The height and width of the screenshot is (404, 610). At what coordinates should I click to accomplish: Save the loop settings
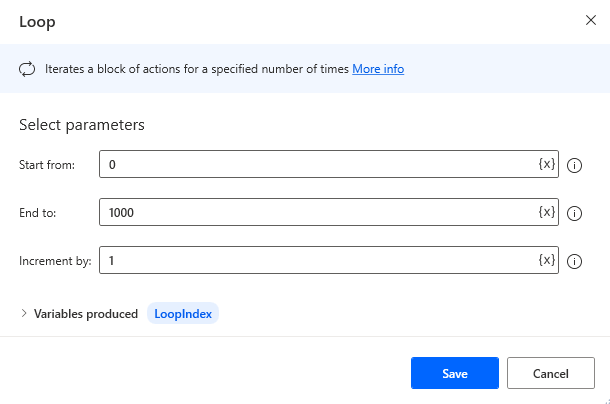point(454,373)
